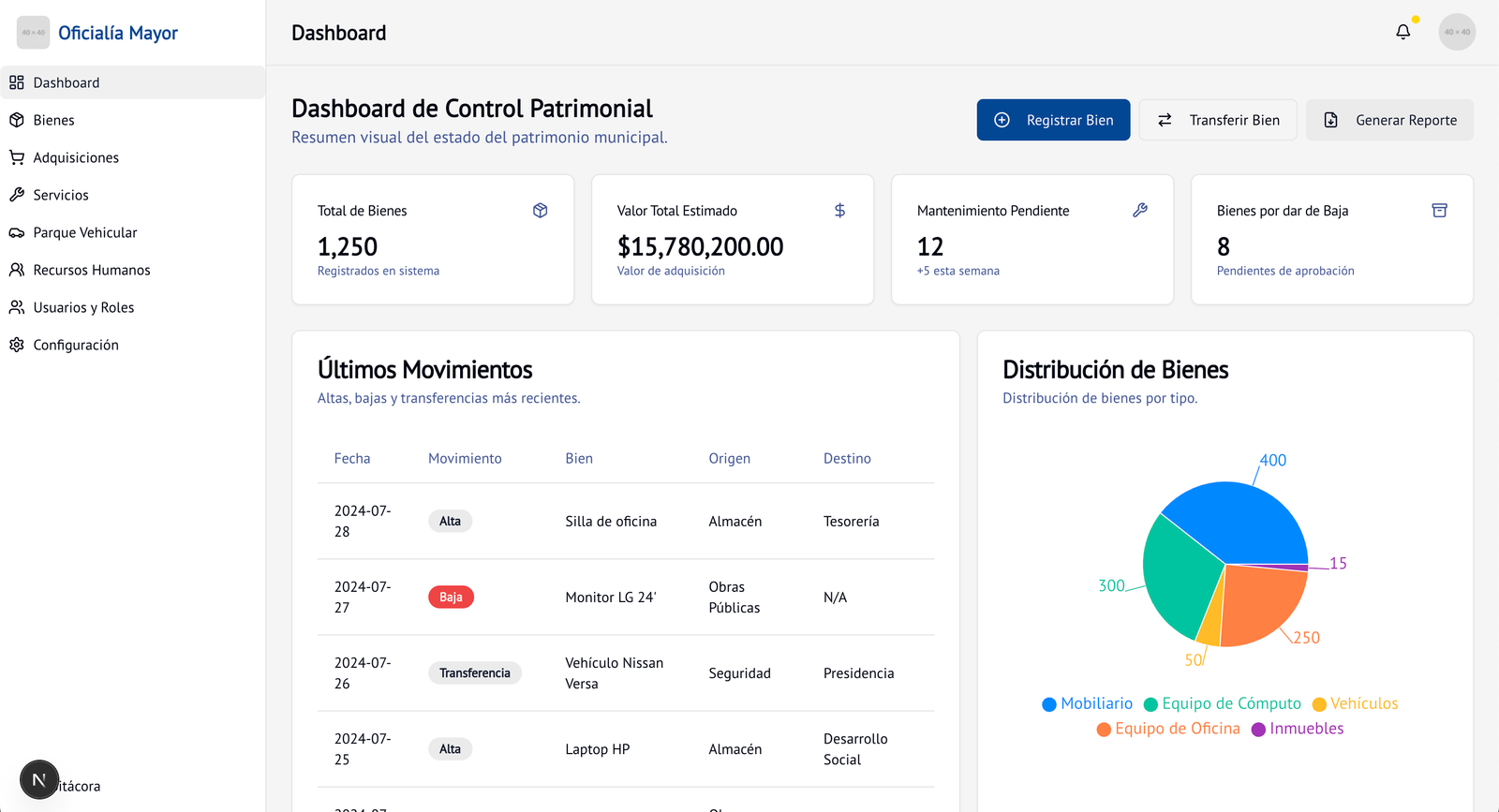Open Configuración settings page
This screenshot has width=1499, height=812.
click(x=76, y=345)
